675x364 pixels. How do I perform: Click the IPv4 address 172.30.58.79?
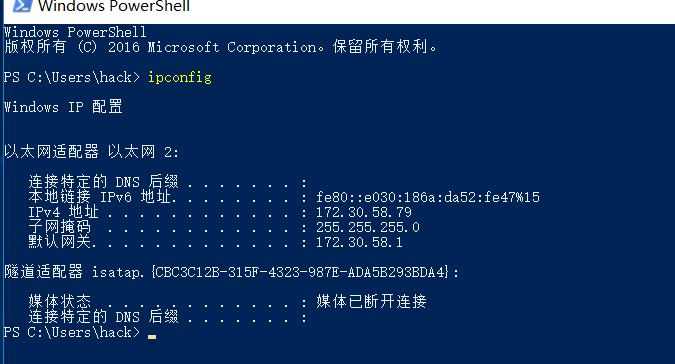364,212
